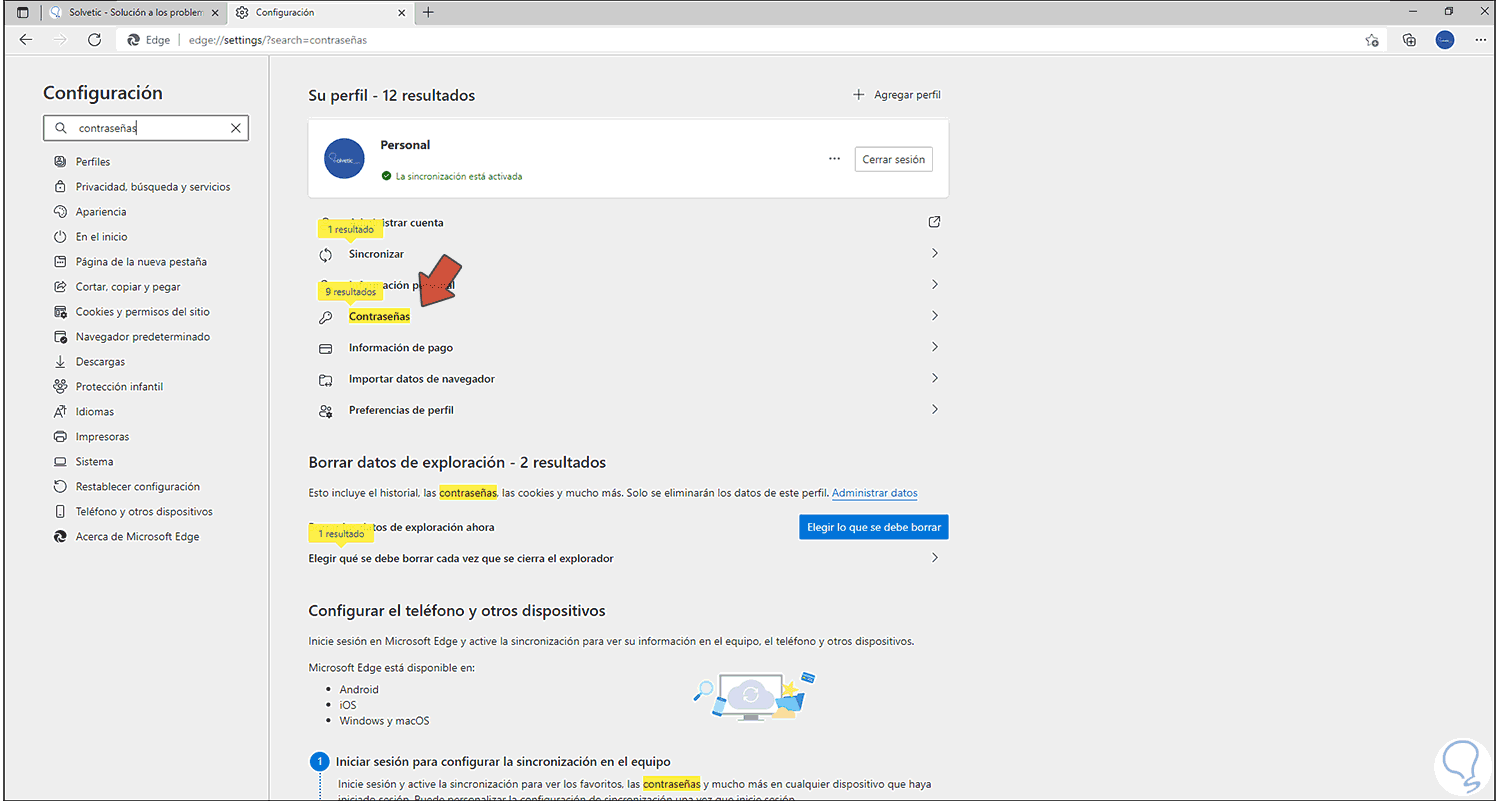Viewport: 1500px width, 801px height.
Task: Click the iOS list entry
Action: (x=348, y=705)
